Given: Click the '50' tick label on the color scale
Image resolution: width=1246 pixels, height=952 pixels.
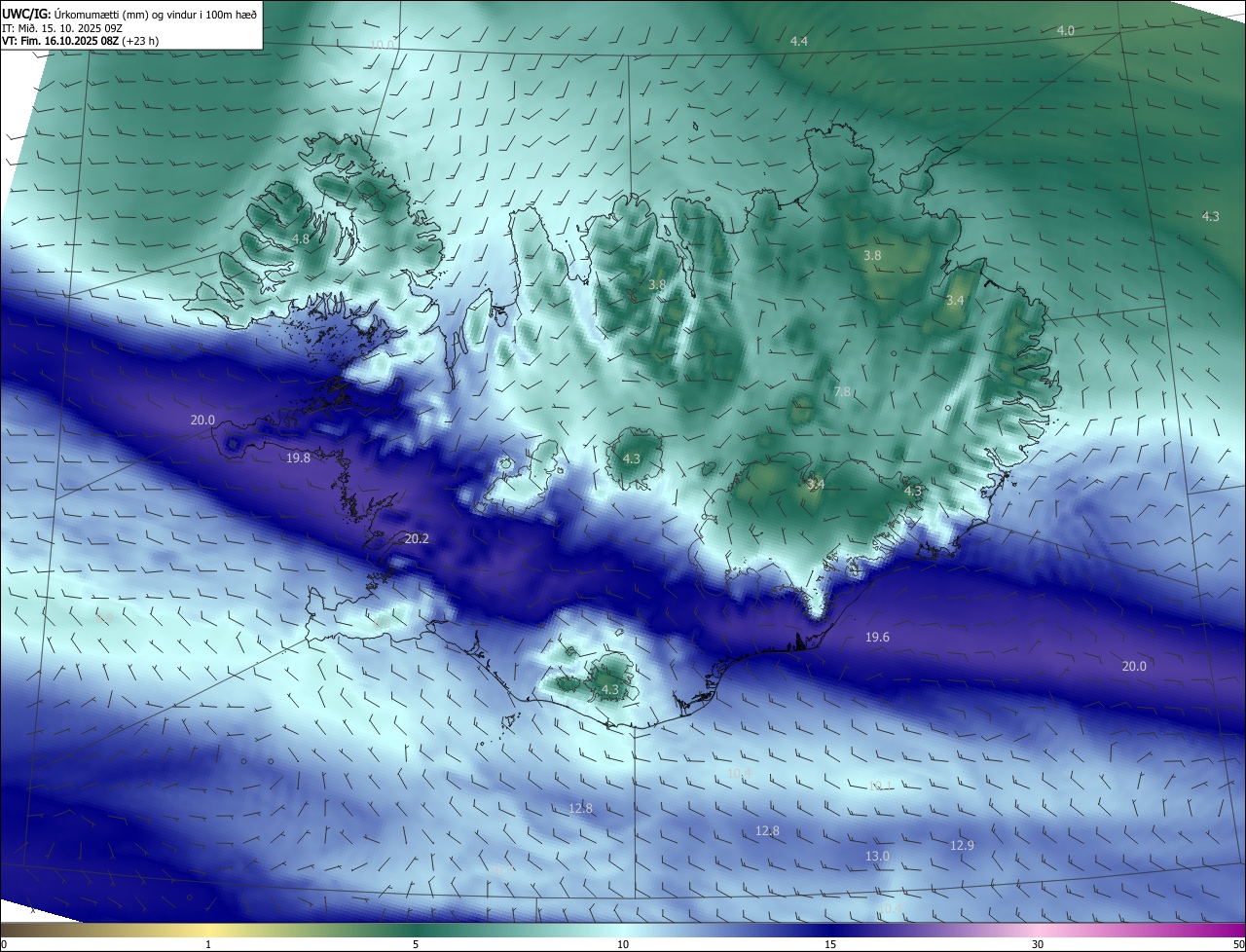Looking at the screenshot, I should [1237, 944].
